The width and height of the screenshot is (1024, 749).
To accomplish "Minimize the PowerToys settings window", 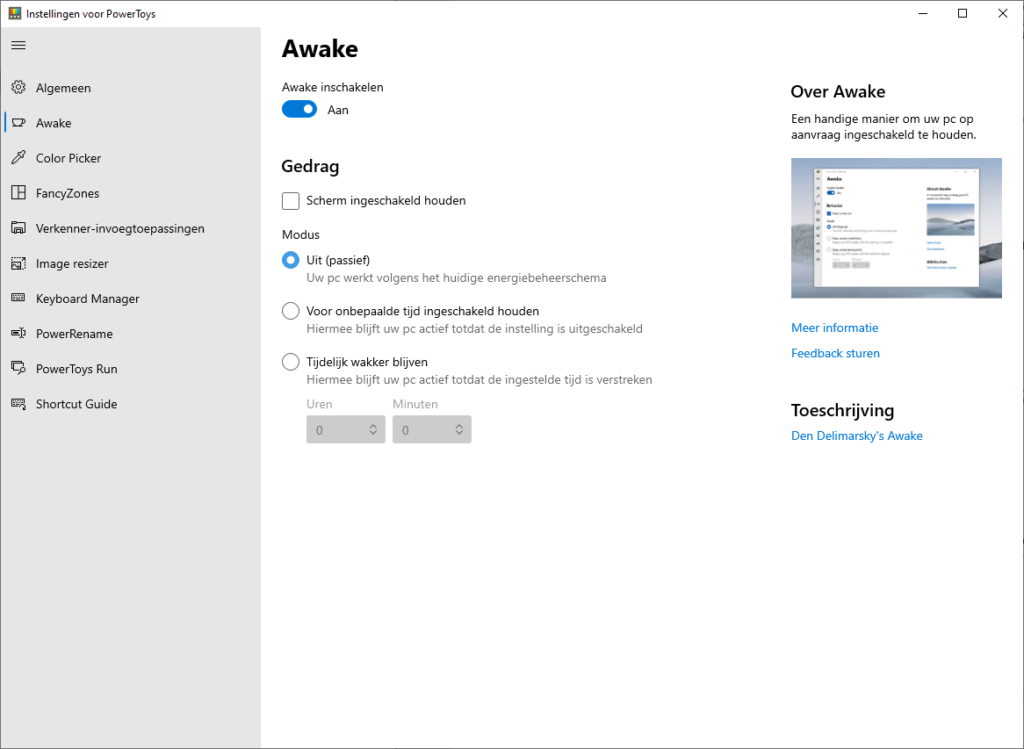I will tap(923, 13).
